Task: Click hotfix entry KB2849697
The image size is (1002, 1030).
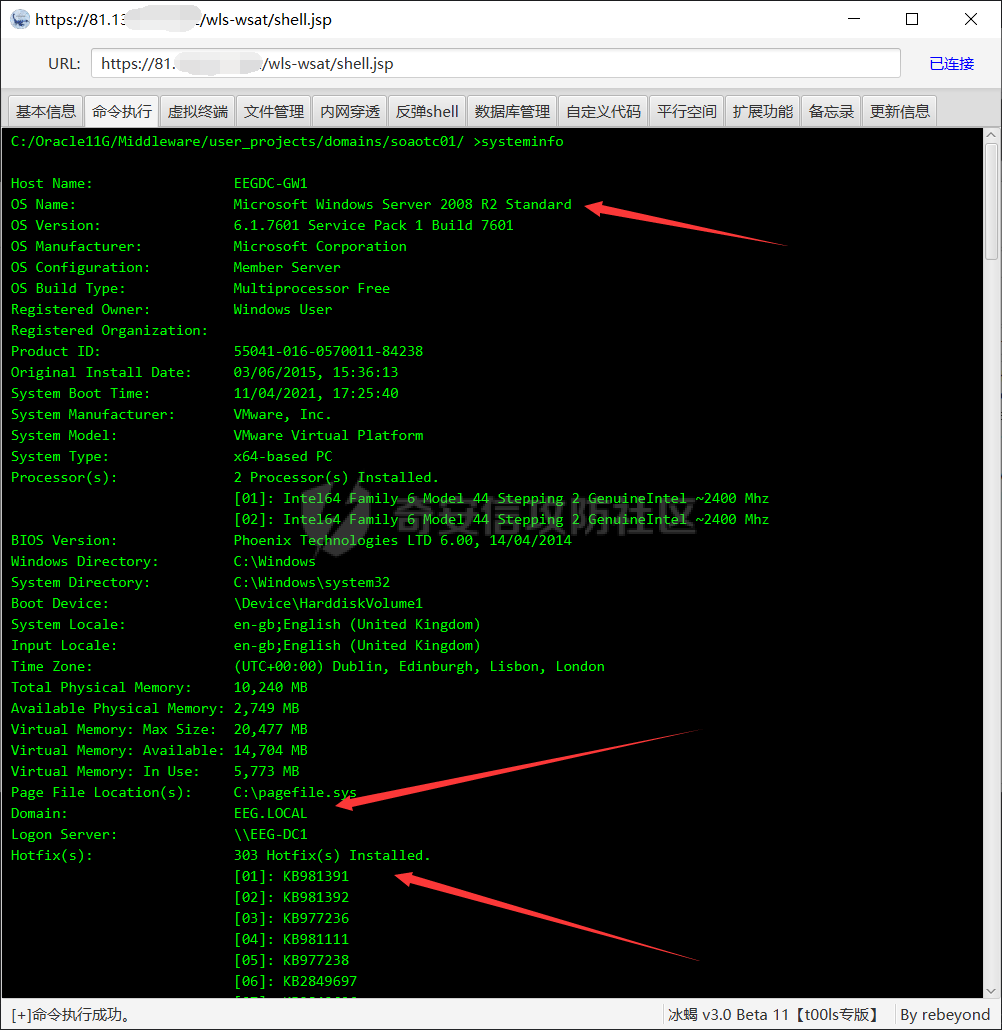Action: [295, 981]
